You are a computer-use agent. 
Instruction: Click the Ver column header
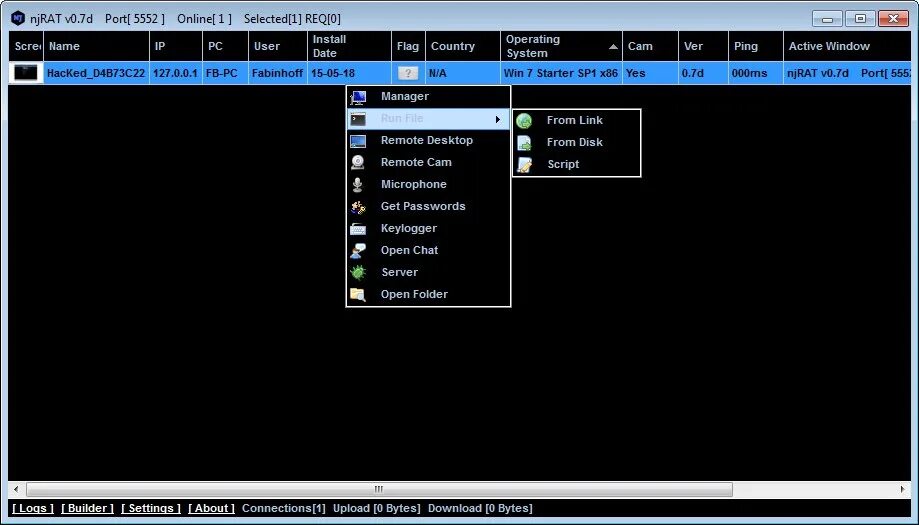click(703, 46)
